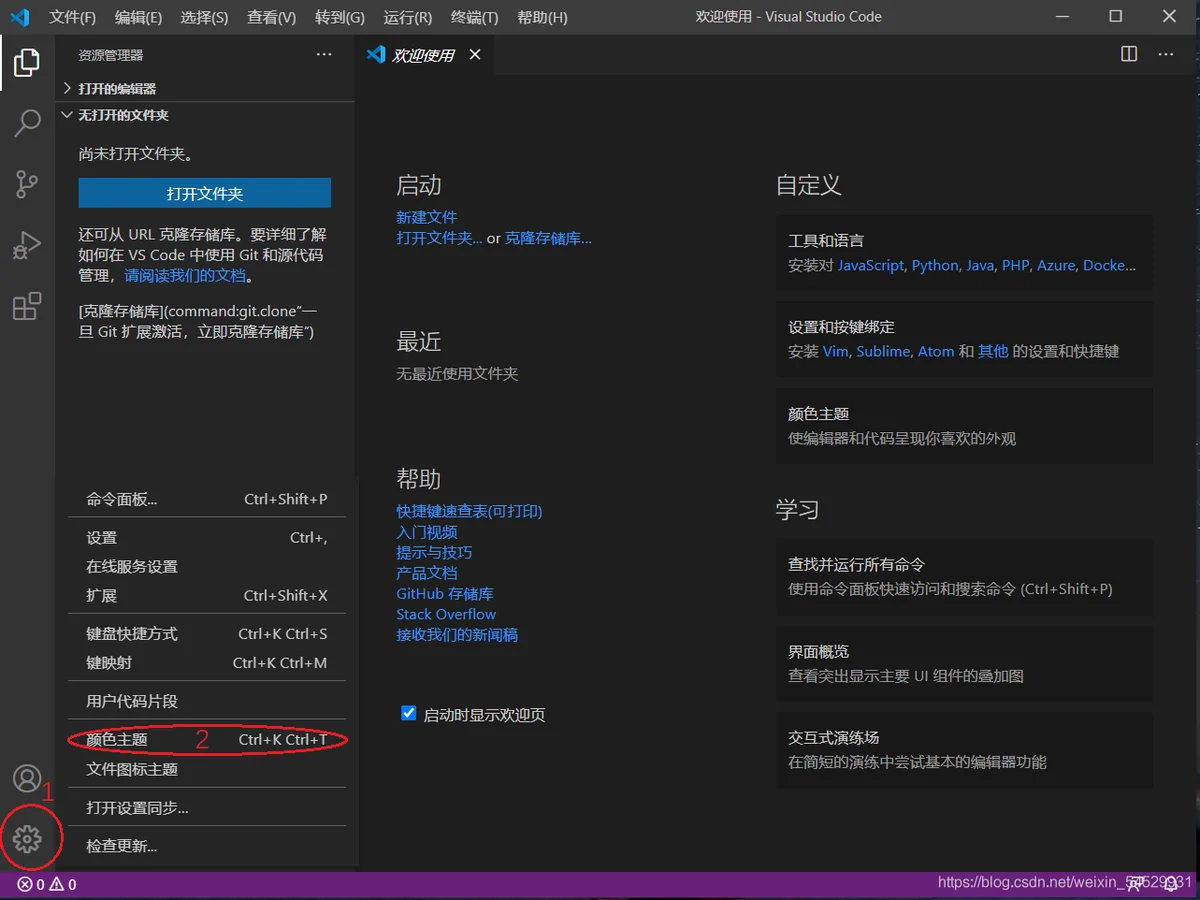Choose 颜色主题 from the gear menu

click(207, 740)
